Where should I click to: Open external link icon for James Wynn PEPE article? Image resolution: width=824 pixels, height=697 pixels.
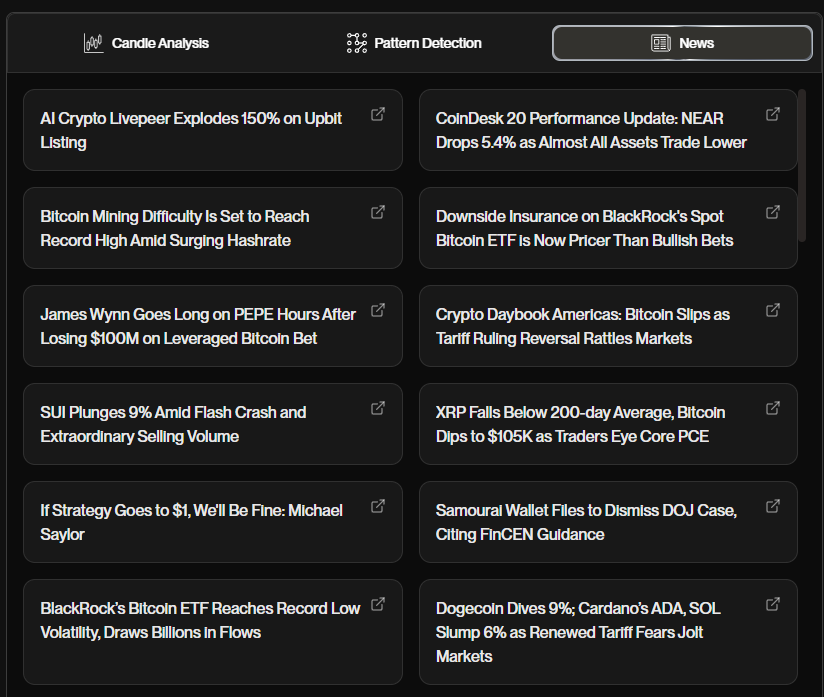click(x=378, y=310)
